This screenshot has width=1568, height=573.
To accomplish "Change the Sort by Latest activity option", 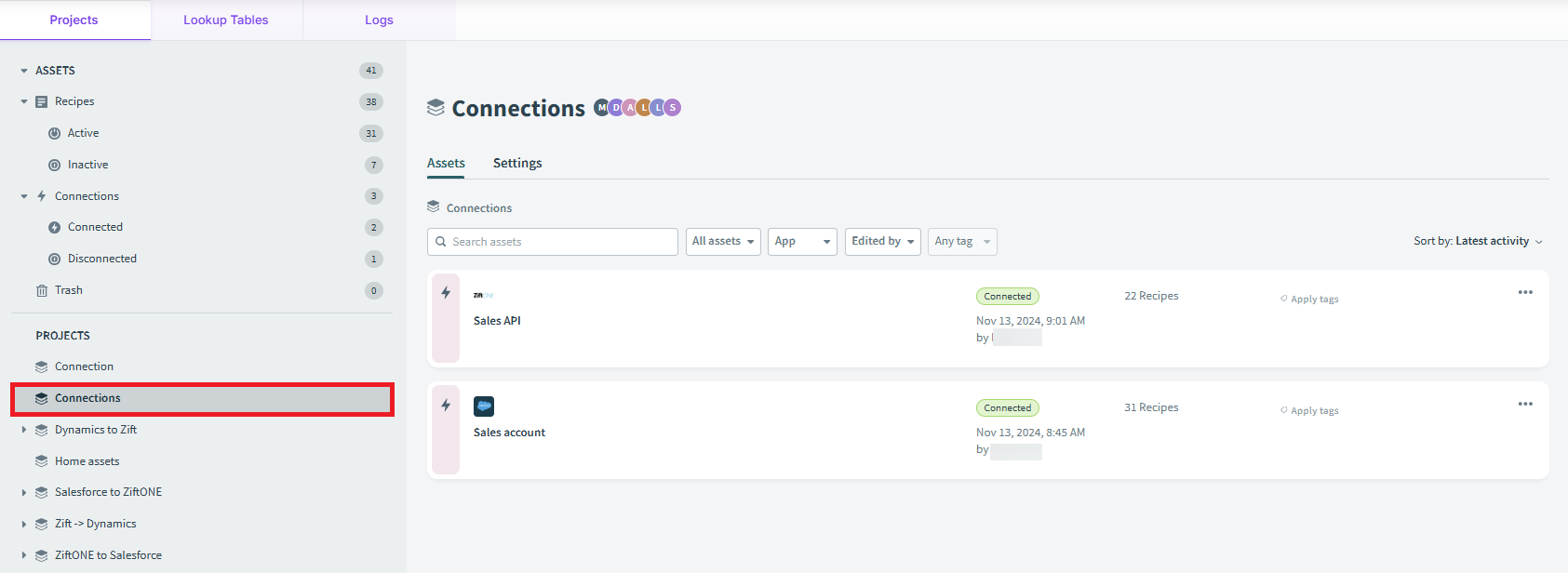I will pyautogui.click(x=1479, y=241).
